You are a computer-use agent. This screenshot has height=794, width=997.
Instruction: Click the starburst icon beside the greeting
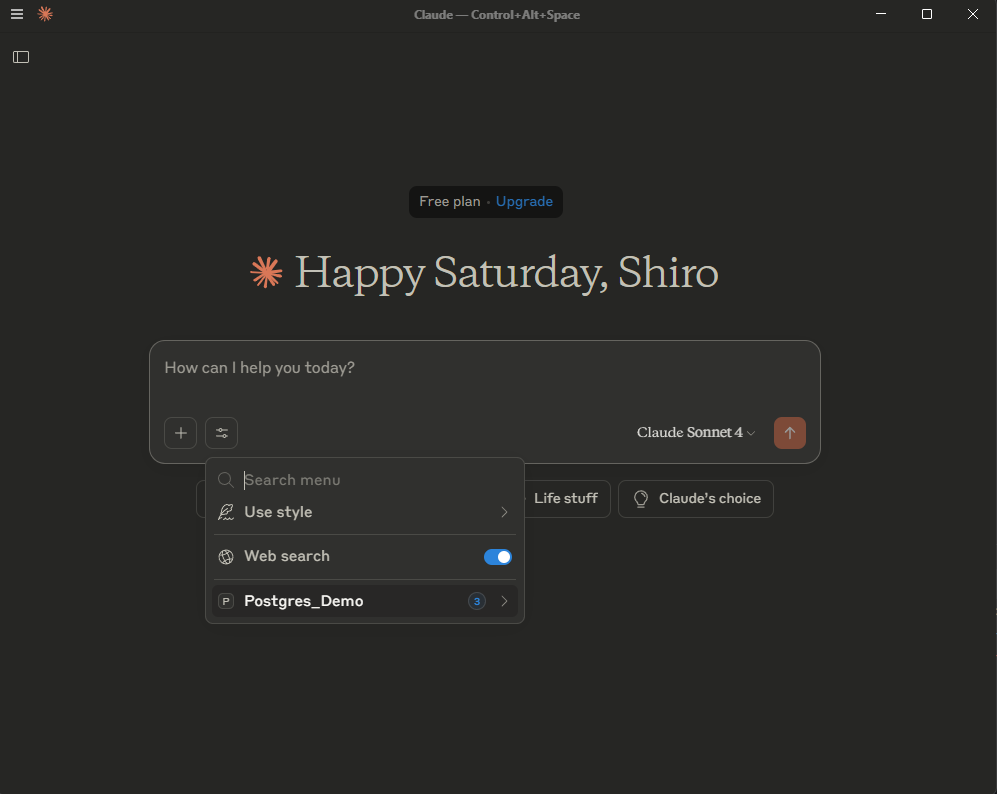tap(266, 272)
